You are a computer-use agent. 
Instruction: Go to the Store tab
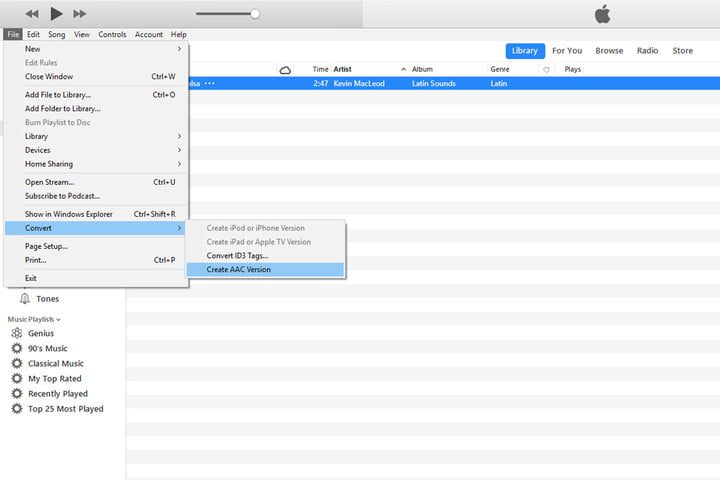[x=682, y=51]
